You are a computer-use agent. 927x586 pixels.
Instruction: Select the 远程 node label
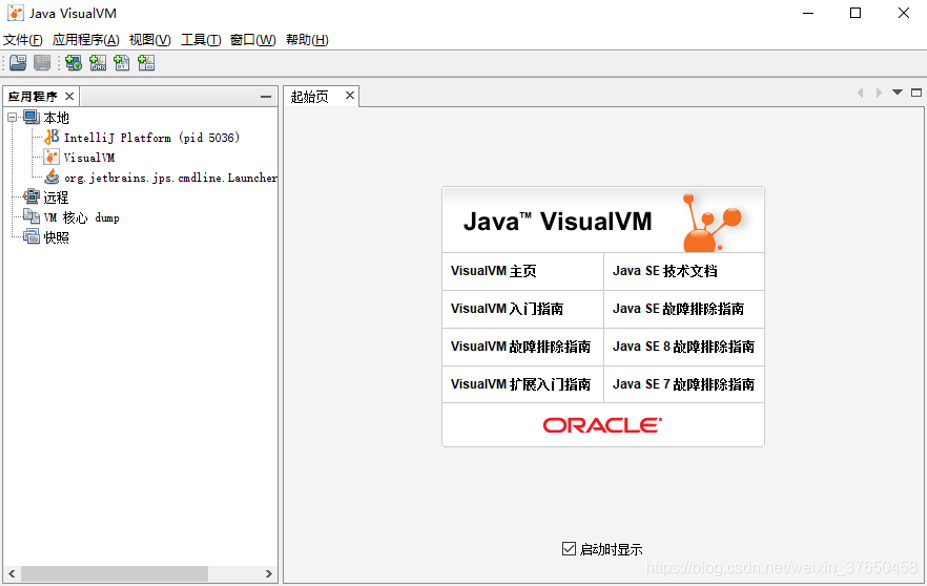point(56,197)
